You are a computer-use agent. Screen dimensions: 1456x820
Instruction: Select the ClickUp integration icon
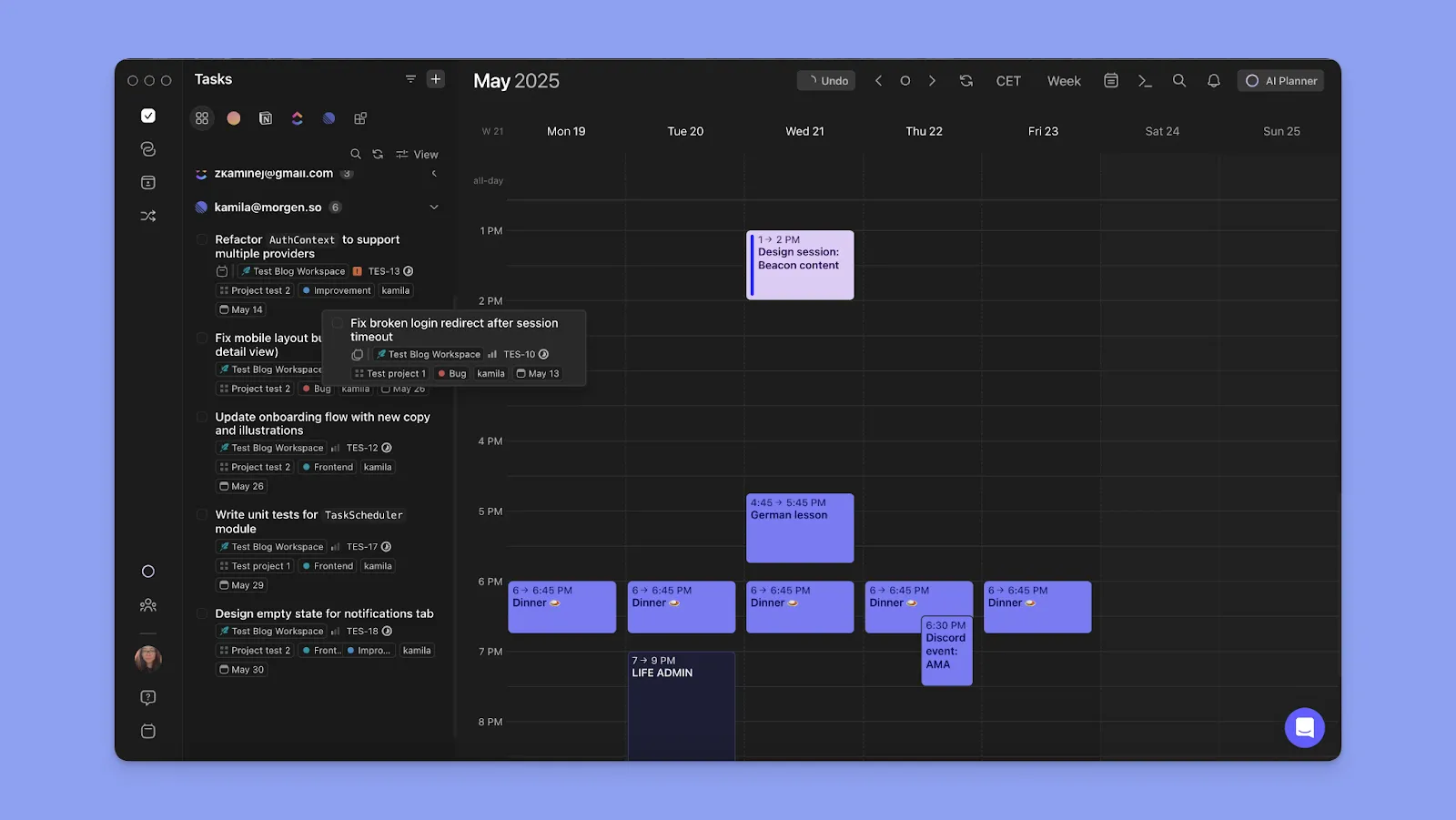(x=298, y=118)
